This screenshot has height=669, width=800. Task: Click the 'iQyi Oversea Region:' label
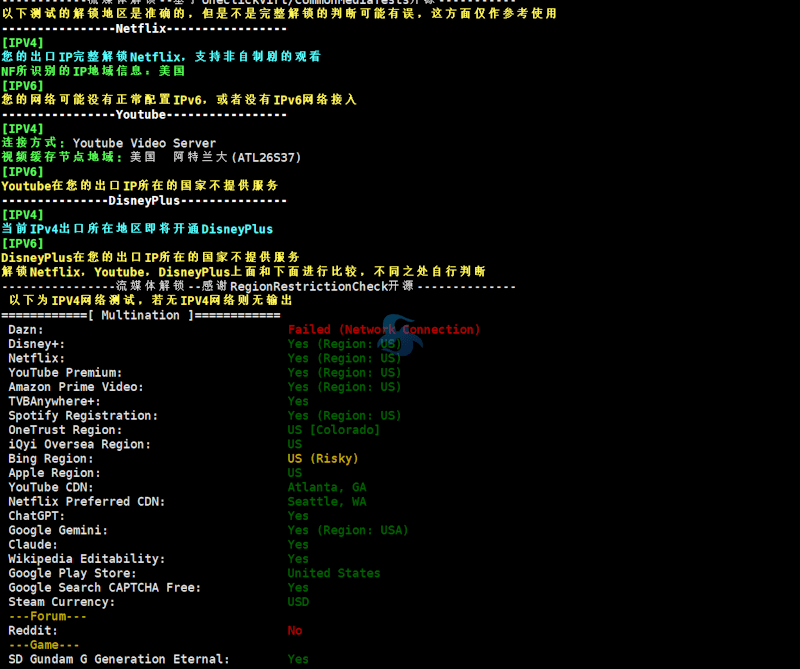(80, 444)
